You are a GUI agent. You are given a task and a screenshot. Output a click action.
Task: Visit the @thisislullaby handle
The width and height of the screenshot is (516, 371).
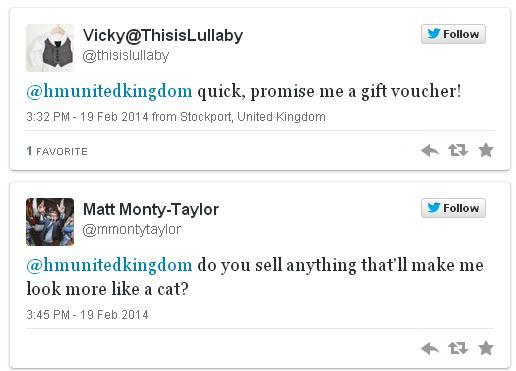(x=126, y=56)
